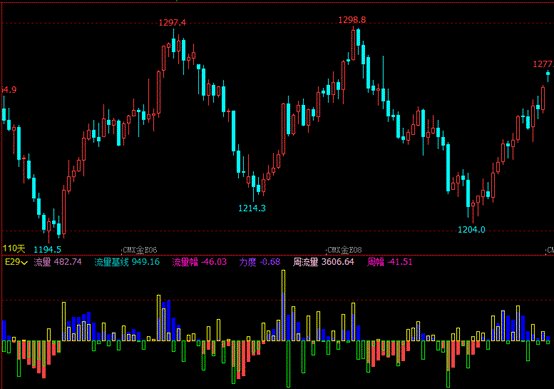Click the 1298.8 high price label
The image size is (554, 389).
[352, 20]
